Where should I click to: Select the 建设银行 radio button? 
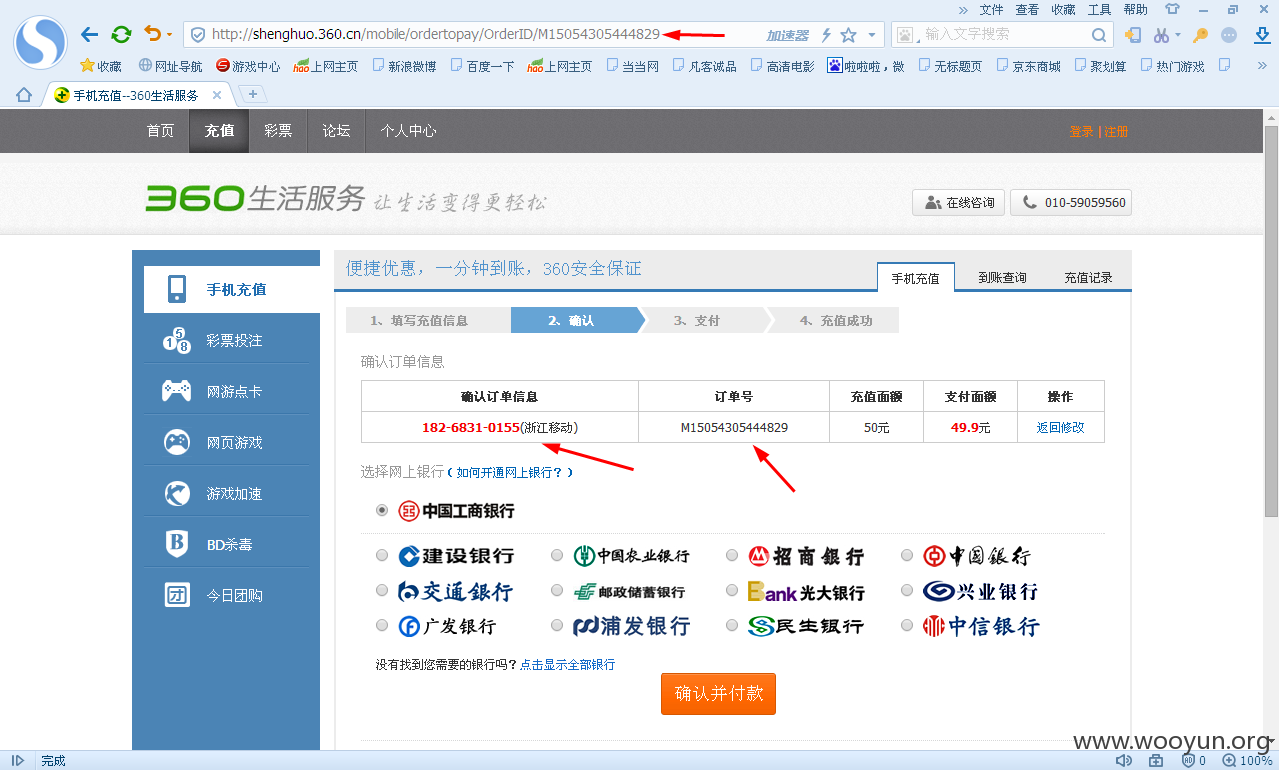click(x=382, y=555)
